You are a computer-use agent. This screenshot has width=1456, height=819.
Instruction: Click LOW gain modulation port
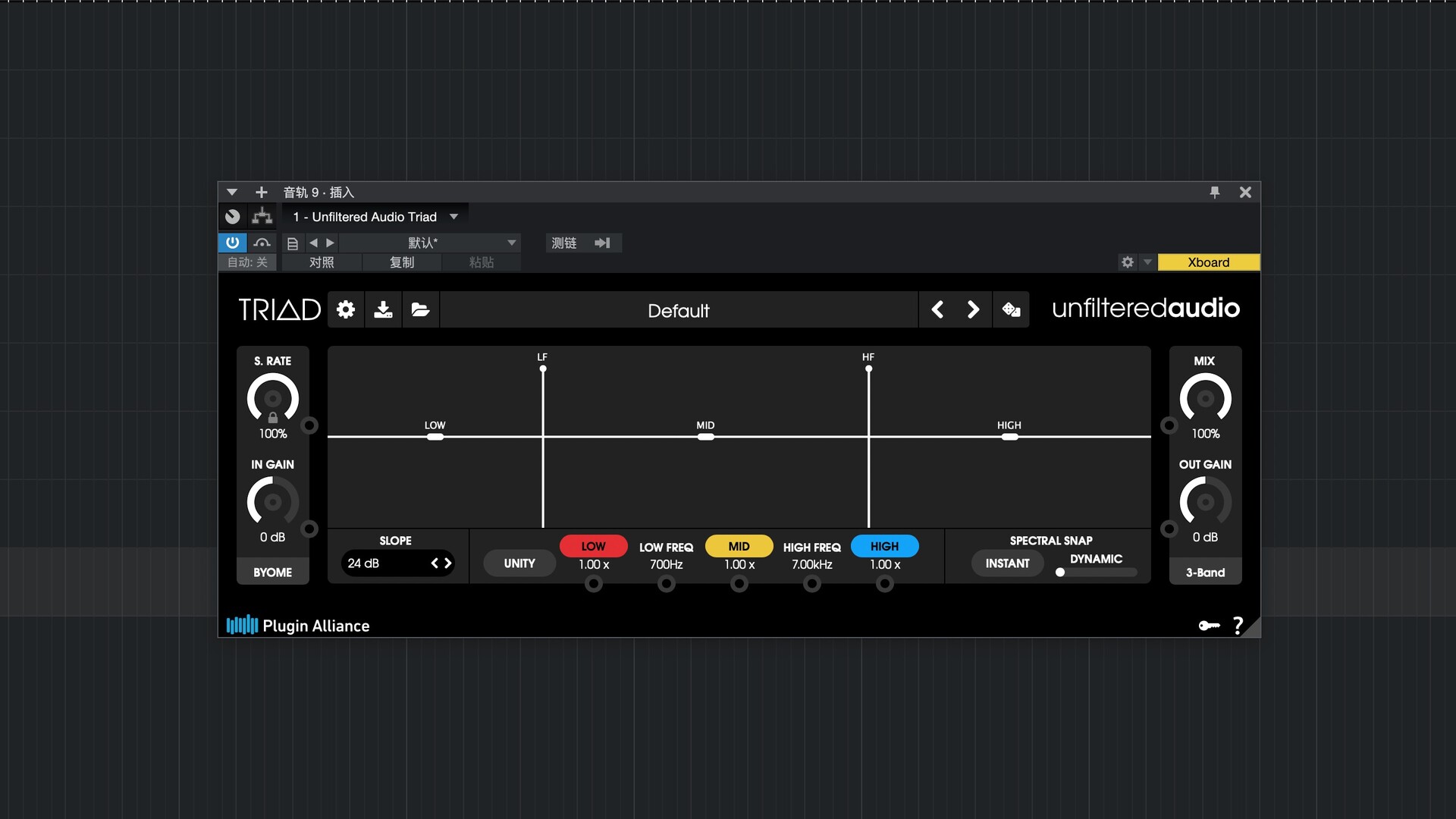[594, 584]
